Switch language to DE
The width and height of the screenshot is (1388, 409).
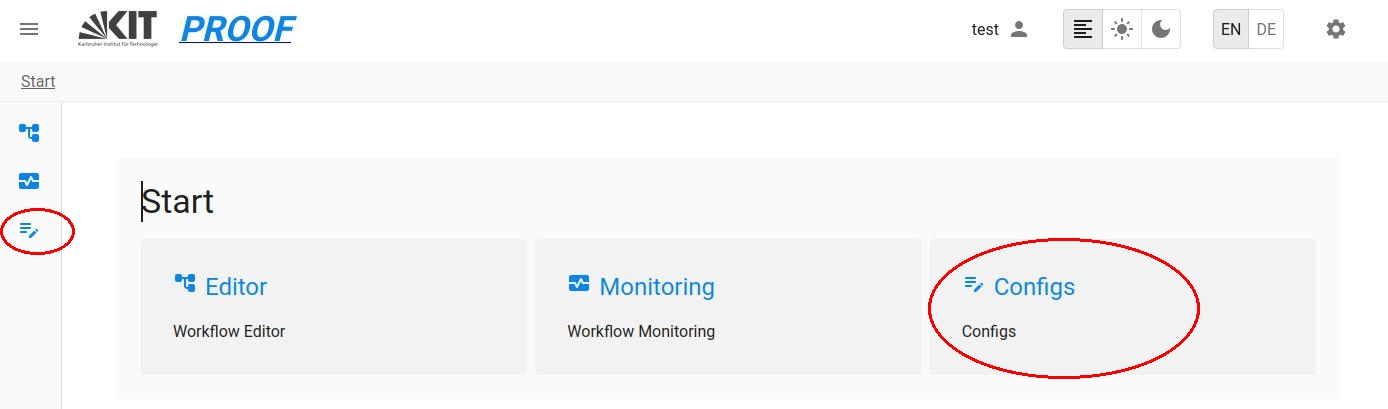click(x=1266, y=29)
